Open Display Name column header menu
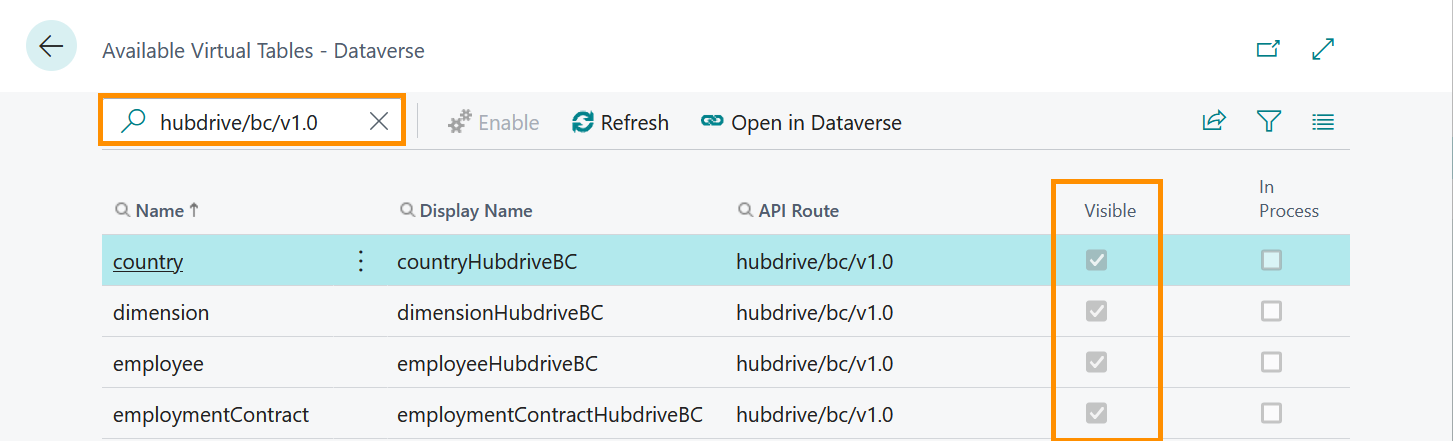Image resolution: width=1453 pixels, height=441 pixels. (x=466, y=211)
